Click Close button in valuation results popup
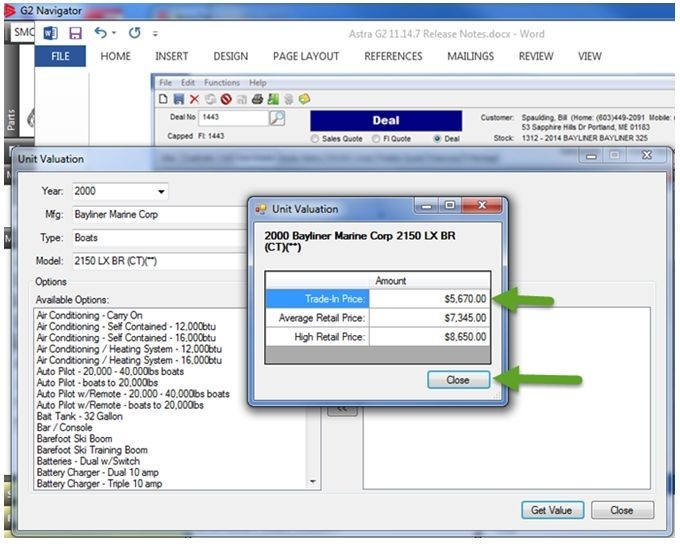The width and height of the screenshot is (680, 544). (x=458, y=380)
